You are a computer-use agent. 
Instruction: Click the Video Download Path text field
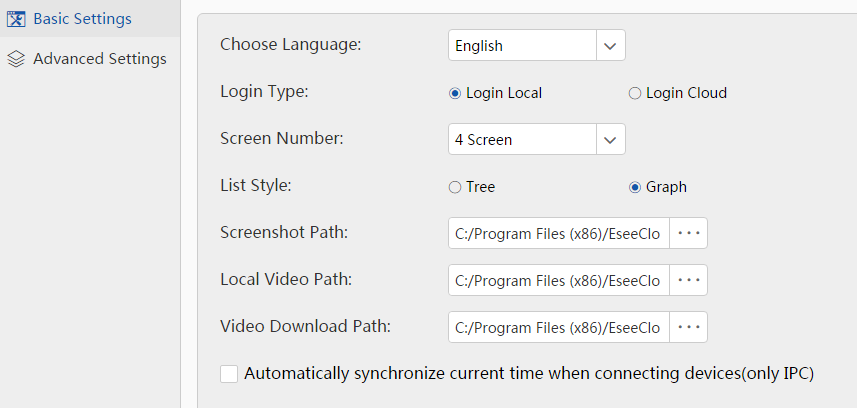(558, 327)
